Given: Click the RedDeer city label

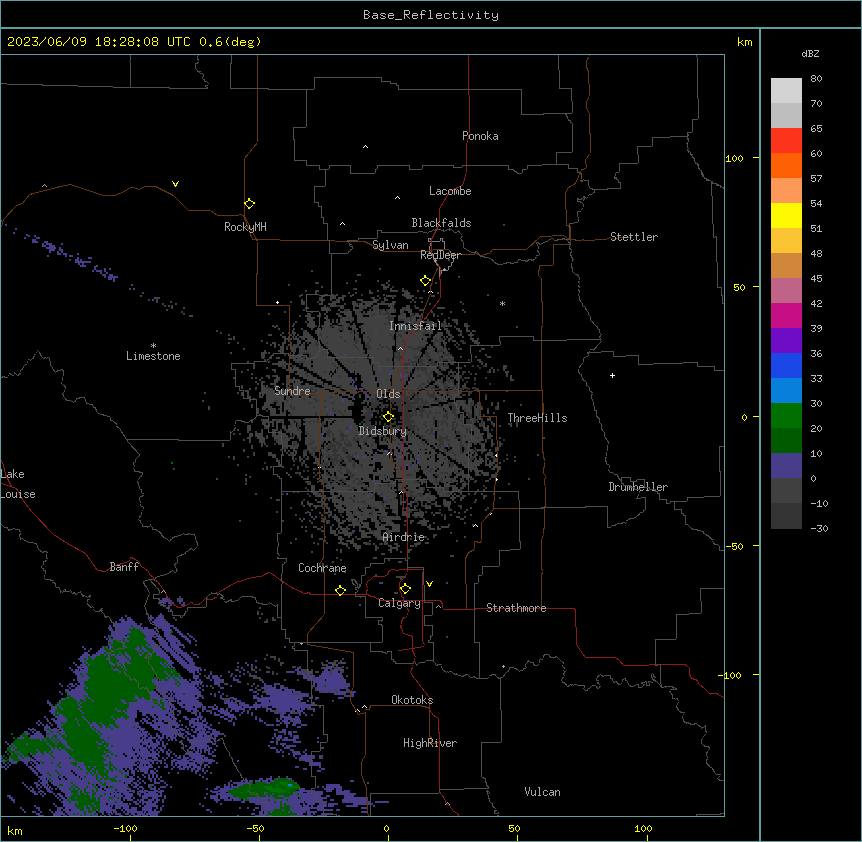Looking at the screenshot, I should pos(440,255).
